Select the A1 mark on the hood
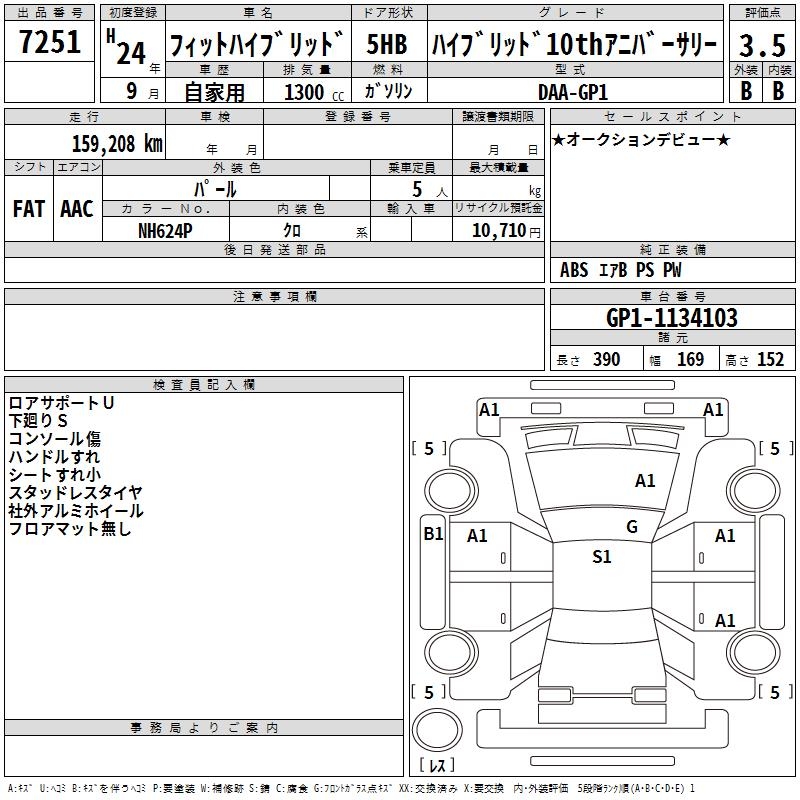This screenshot has width=800, height=800. (x=645, y=481)
